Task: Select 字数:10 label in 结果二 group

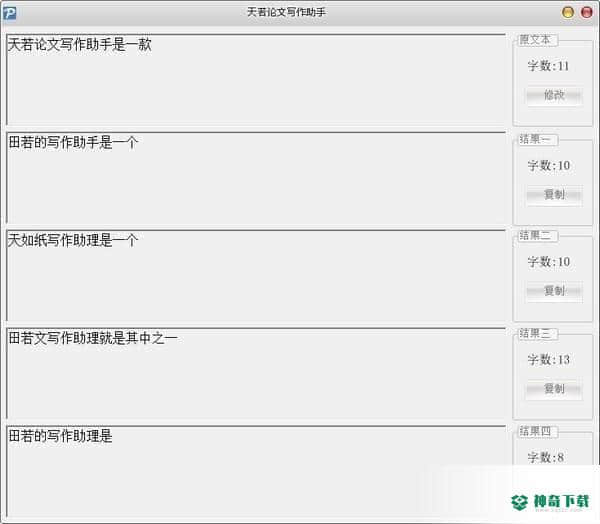Action: [549, 262]
